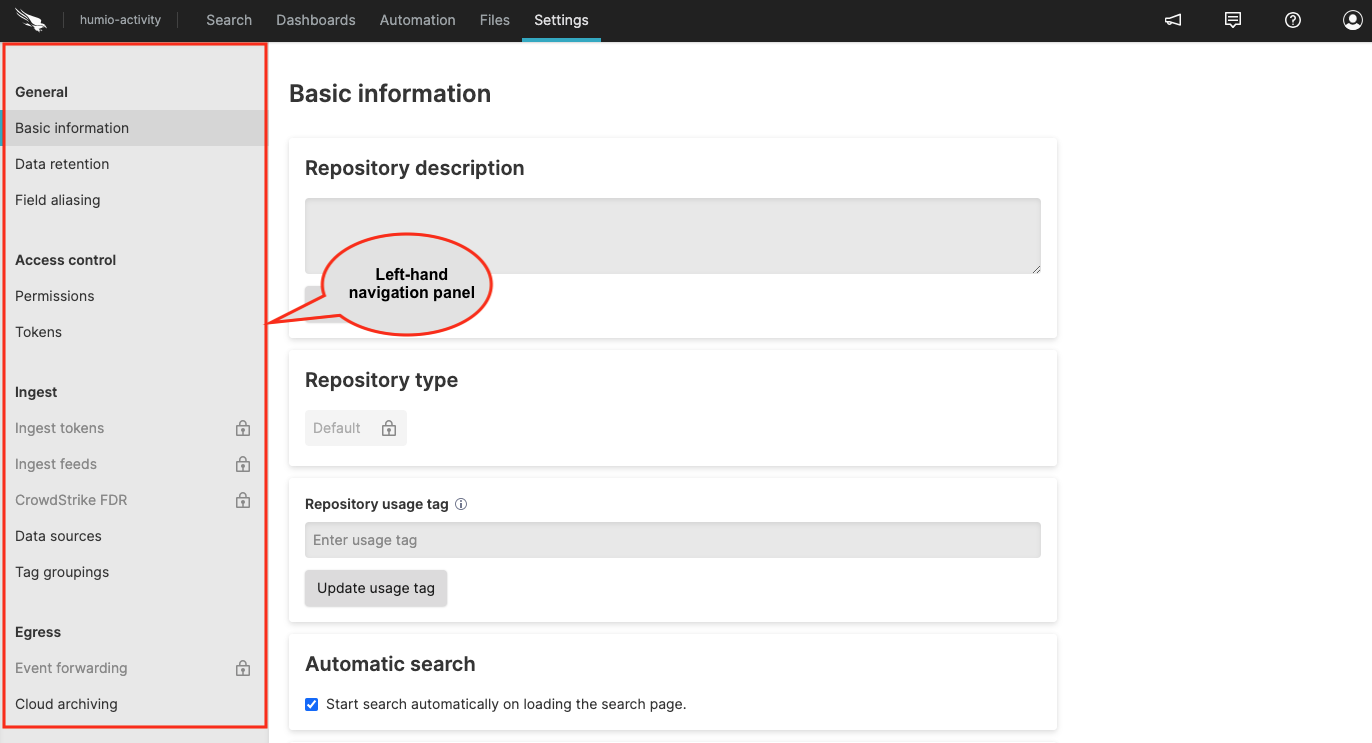Click the Enter usage tag field

[672, 539]
